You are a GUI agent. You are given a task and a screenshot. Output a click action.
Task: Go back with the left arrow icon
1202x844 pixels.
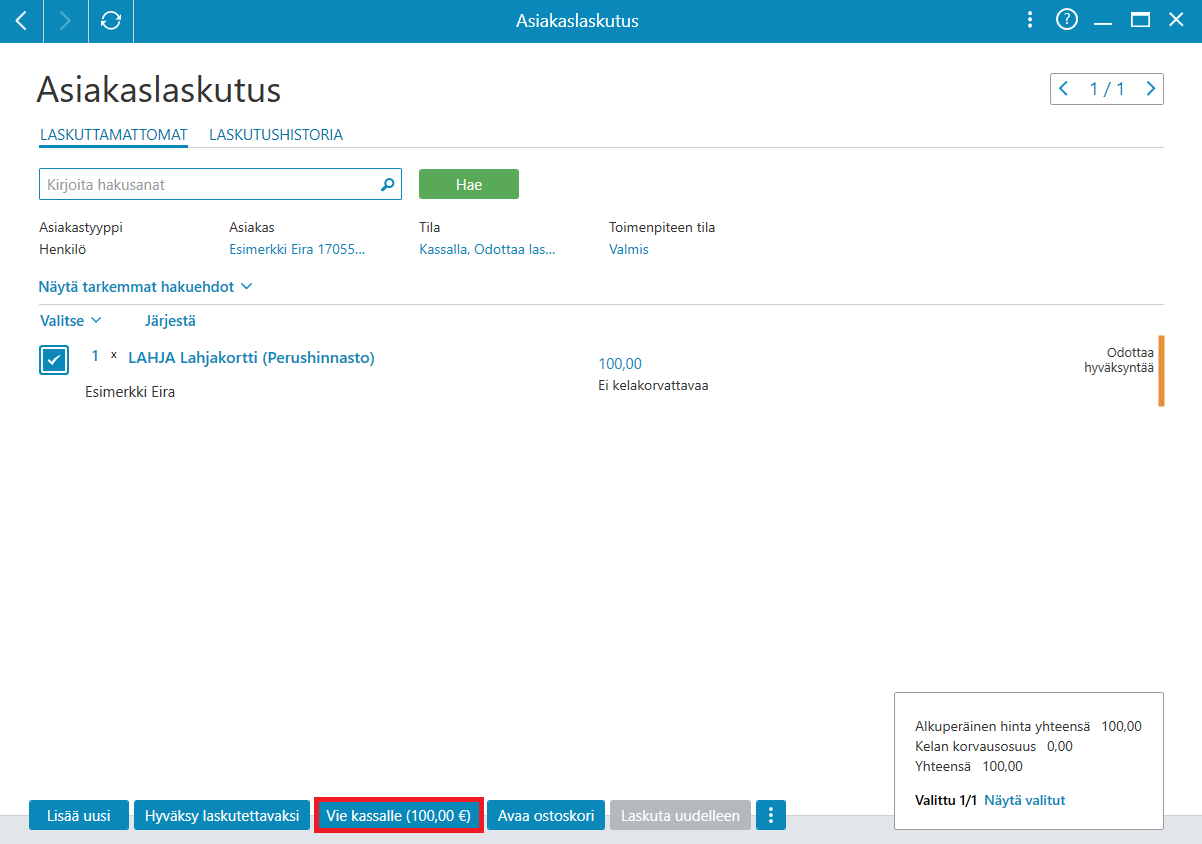pos(21,21)
